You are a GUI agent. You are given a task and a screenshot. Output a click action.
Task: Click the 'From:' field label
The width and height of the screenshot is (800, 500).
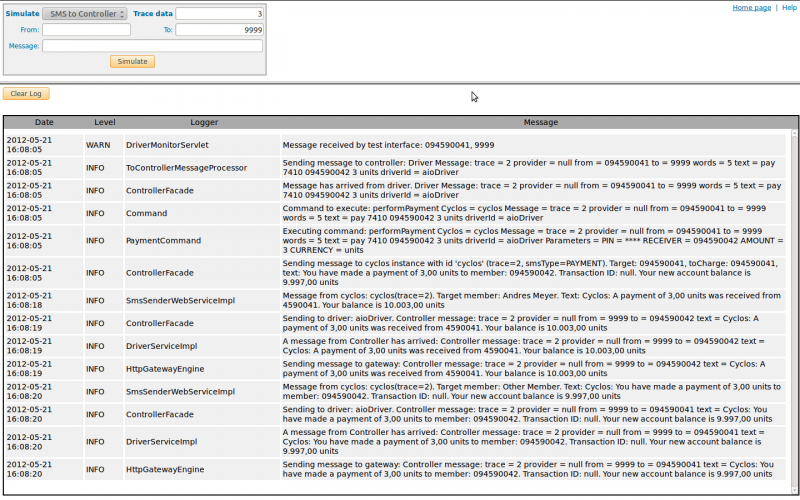pos(30,30)
